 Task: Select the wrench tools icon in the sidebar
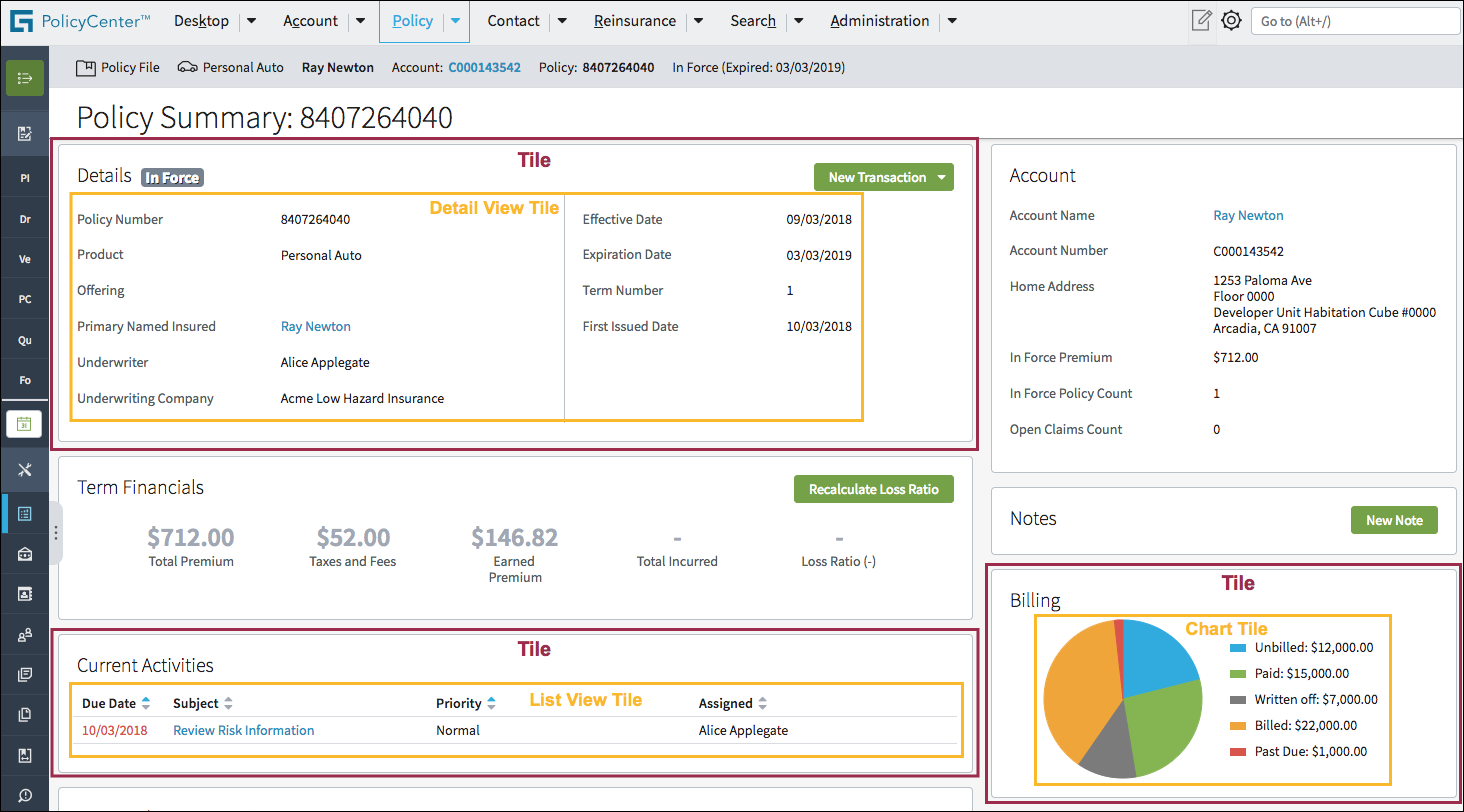point(24,468)
